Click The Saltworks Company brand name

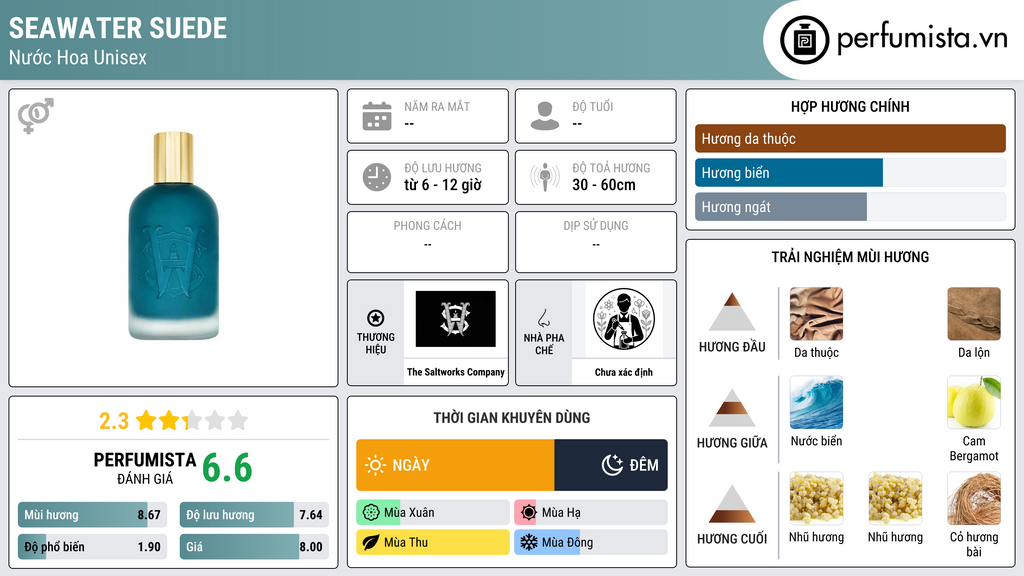456,372
